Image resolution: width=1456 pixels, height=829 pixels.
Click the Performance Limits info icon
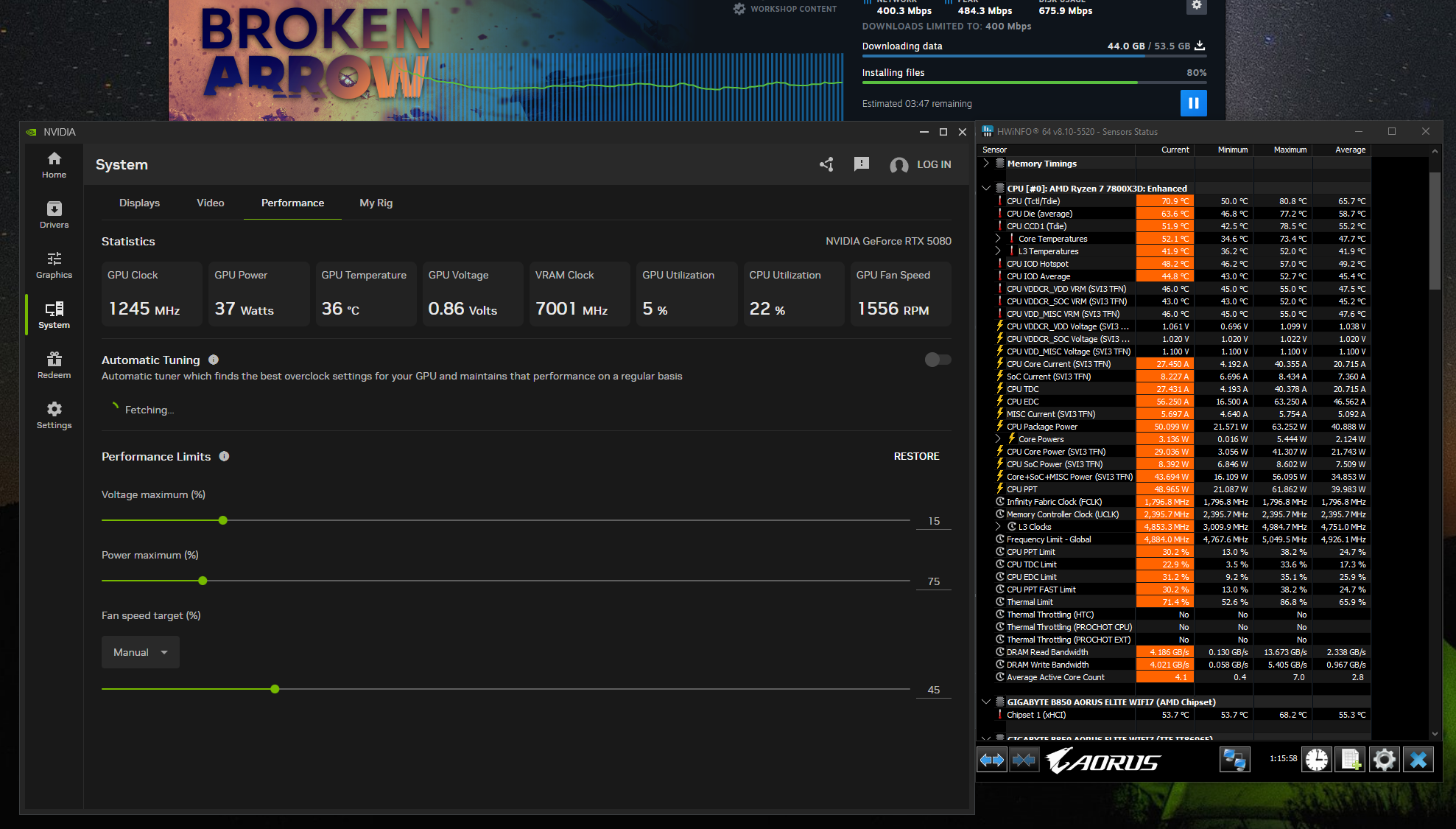pos(224,456)
